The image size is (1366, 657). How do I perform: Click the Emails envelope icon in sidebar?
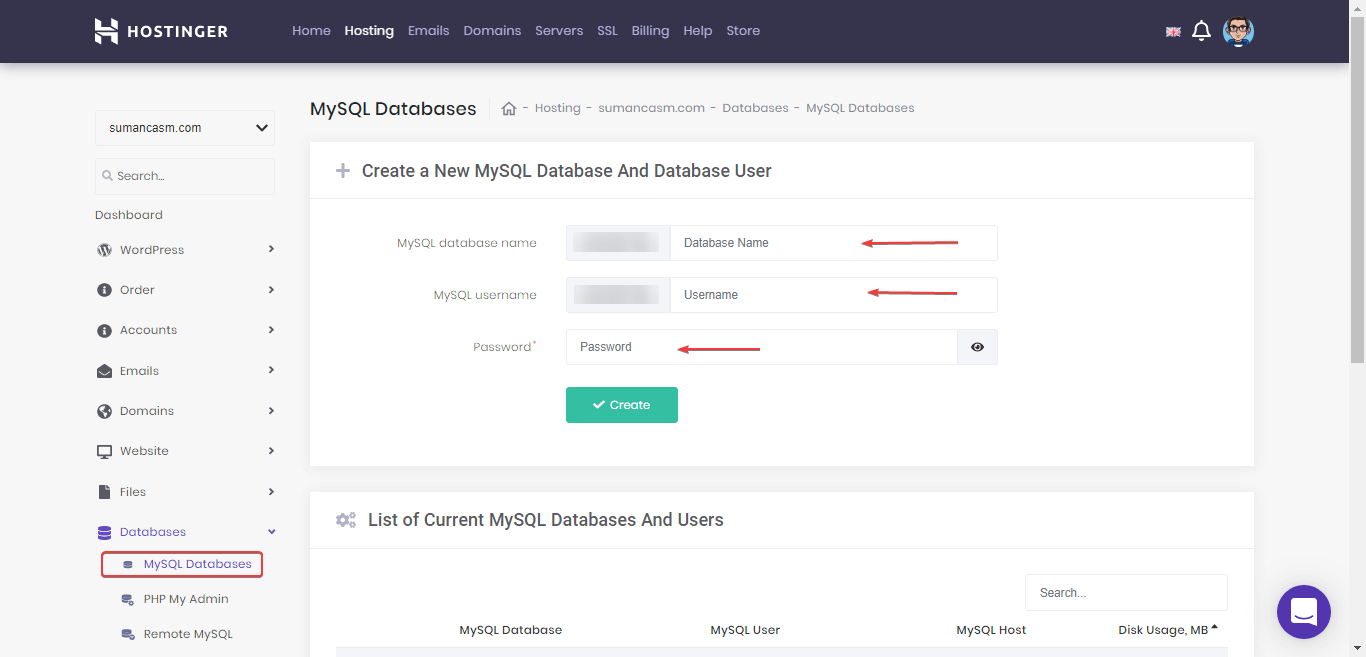[x=104, y=371]
